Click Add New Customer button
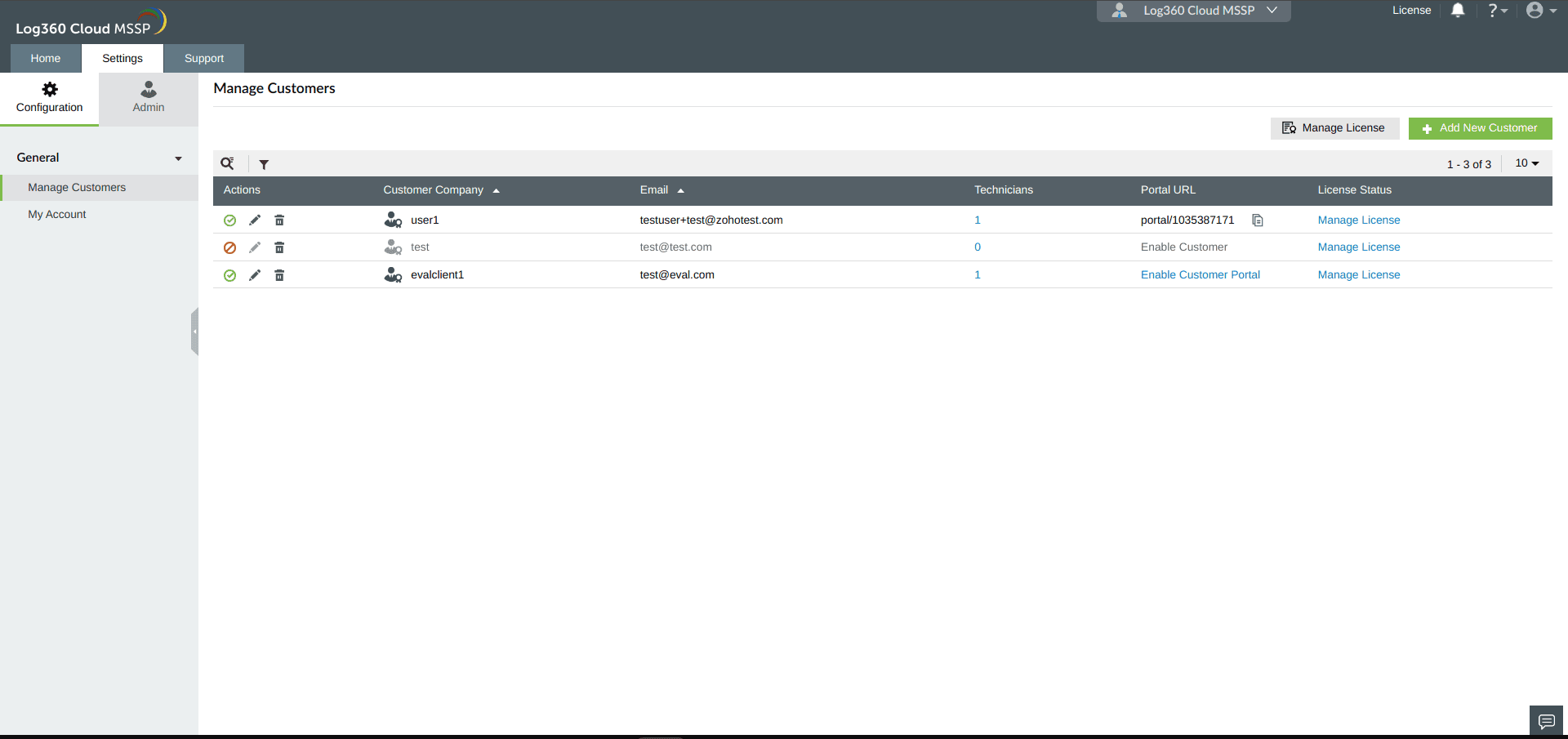The image size is (1568, 739). click(1480, 128)
